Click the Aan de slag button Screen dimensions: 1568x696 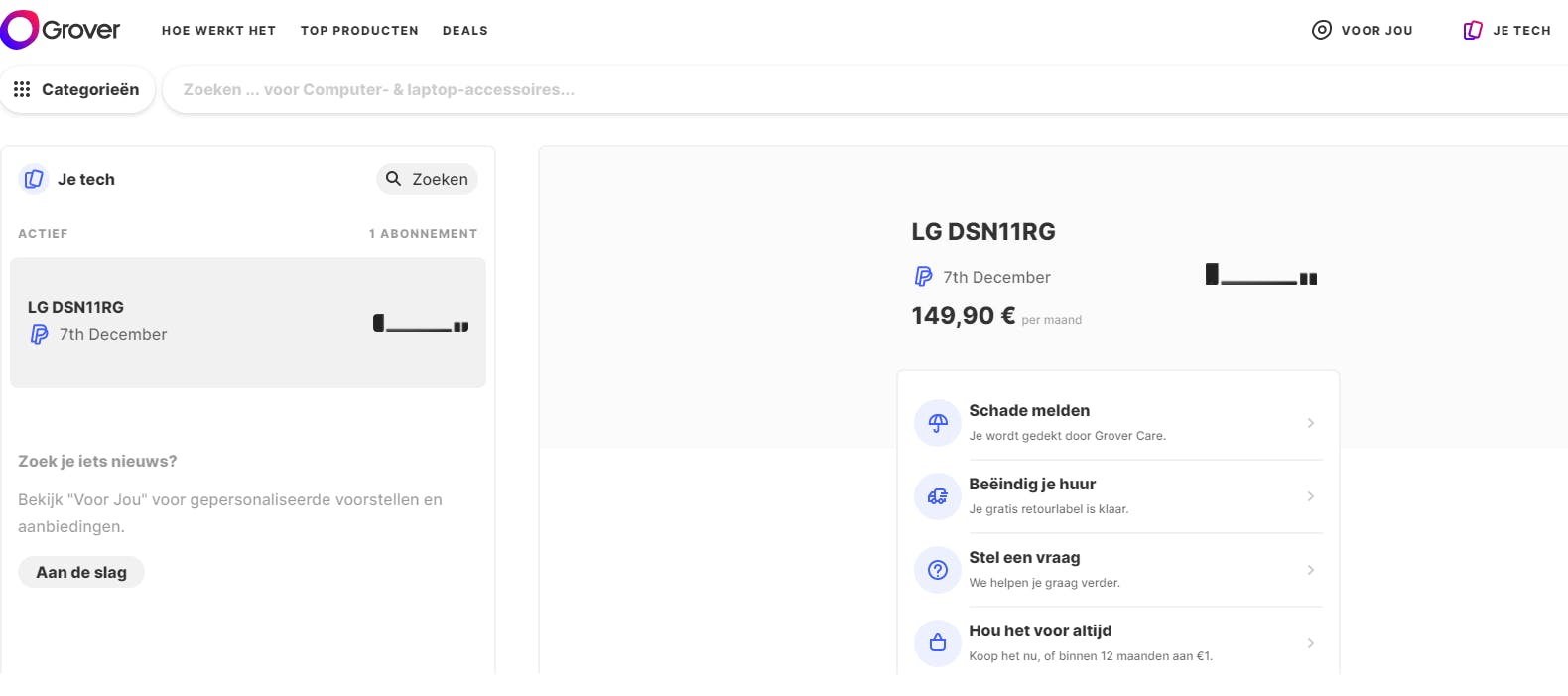coord(81,572)
